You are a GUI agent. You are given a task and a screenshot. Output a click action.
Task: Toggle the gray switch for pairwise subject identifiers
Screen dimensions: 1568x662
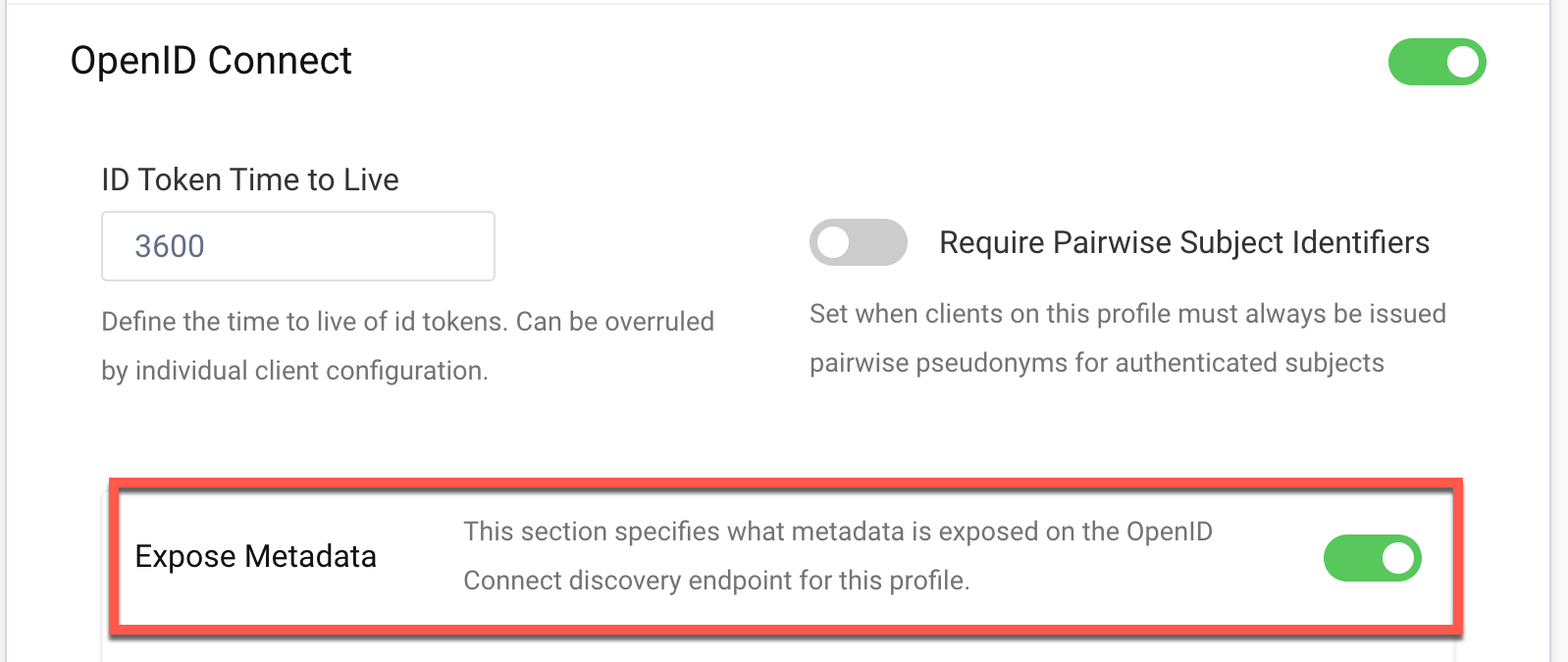click(x=858, y=242)
